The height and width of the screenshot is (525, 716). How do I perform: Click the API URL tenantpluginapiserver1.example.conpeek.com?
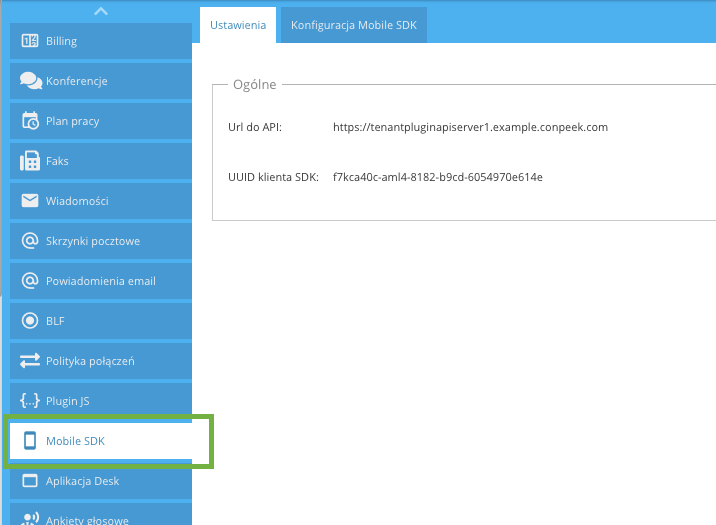tap(470, 127)
